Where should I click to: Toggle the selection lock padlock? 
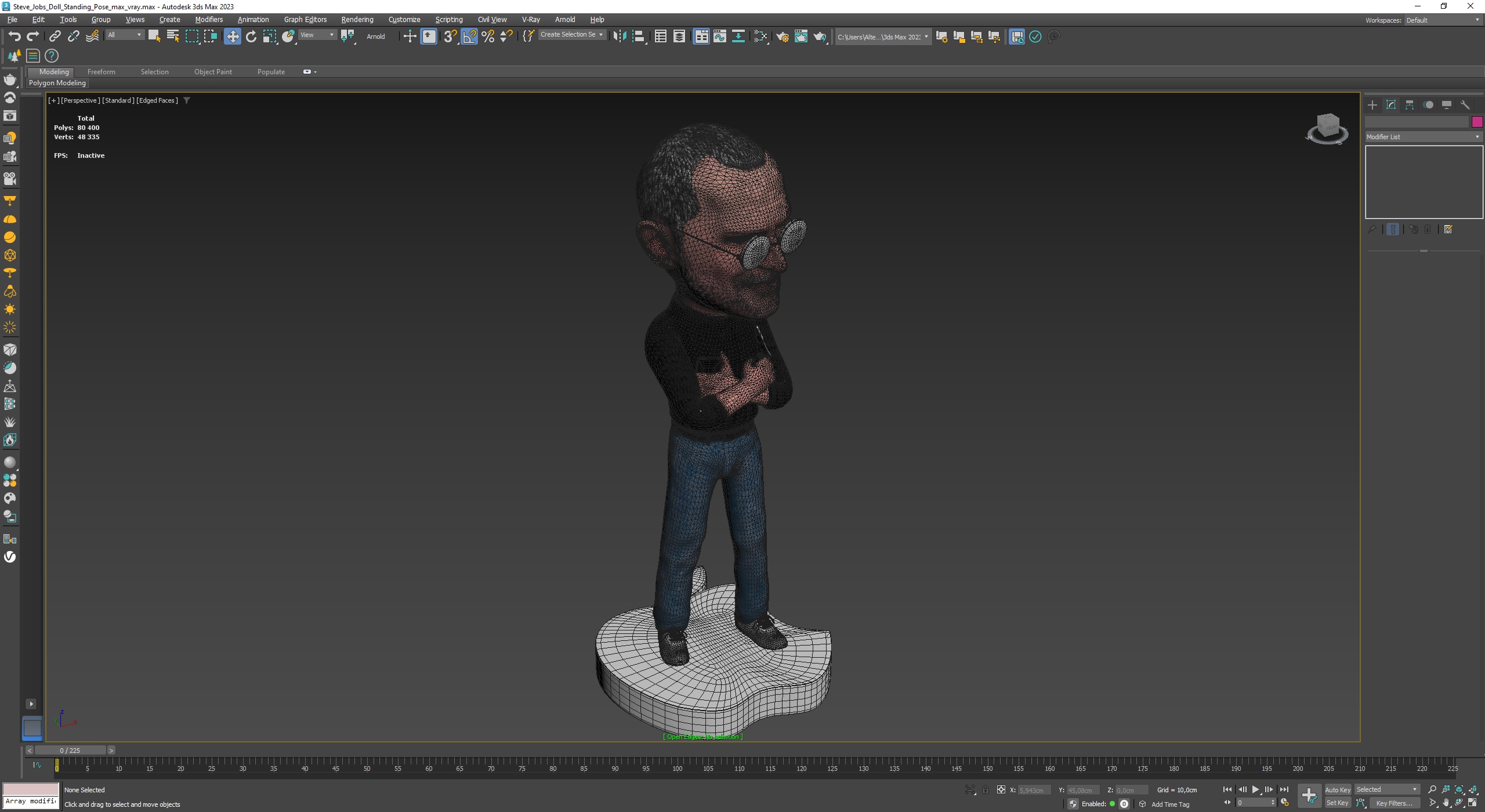(985, 789)
